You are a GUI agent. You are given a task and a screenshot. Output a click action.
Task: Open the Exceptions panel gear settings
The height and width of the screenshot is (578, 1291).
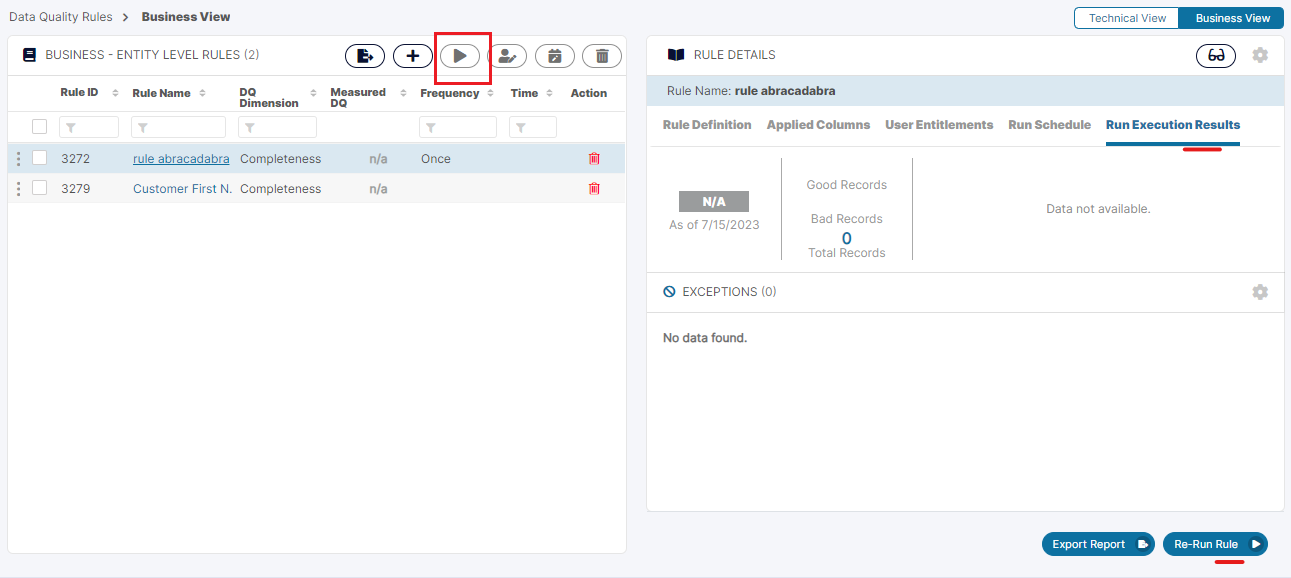[1260, 292]
